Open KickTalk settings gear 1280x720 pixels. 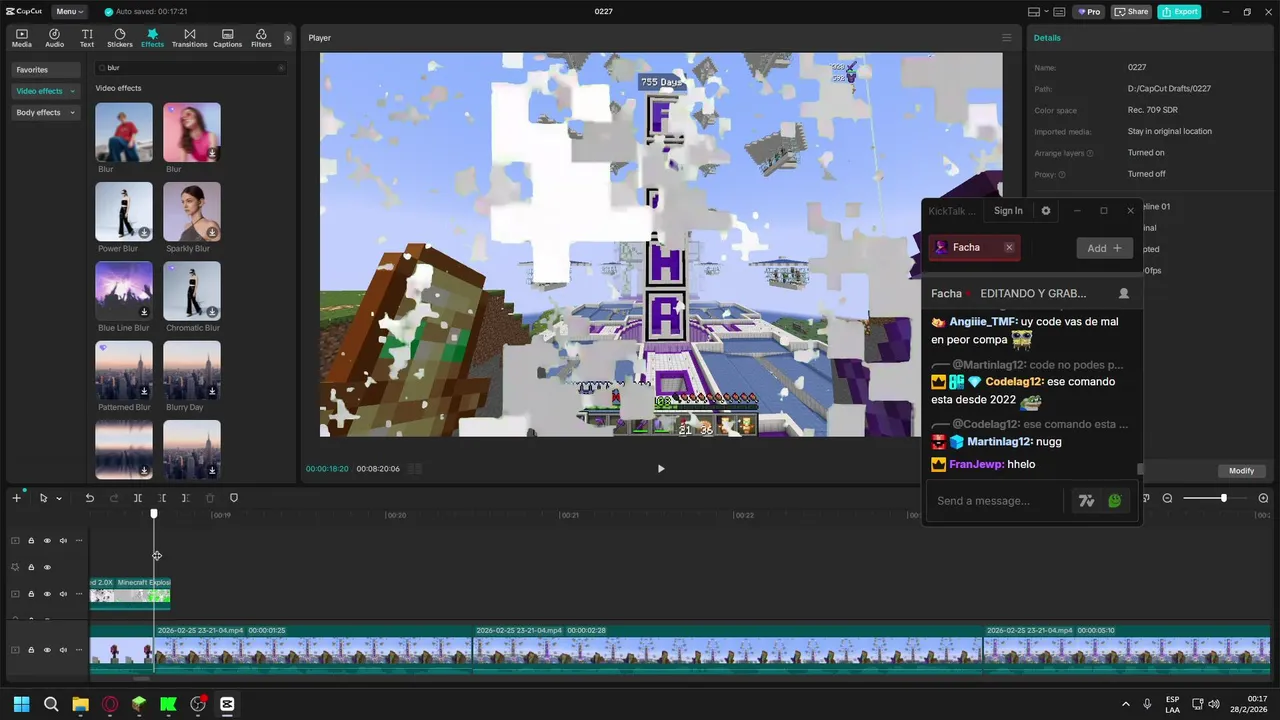pyautogui.click(x=1046, y=211)
